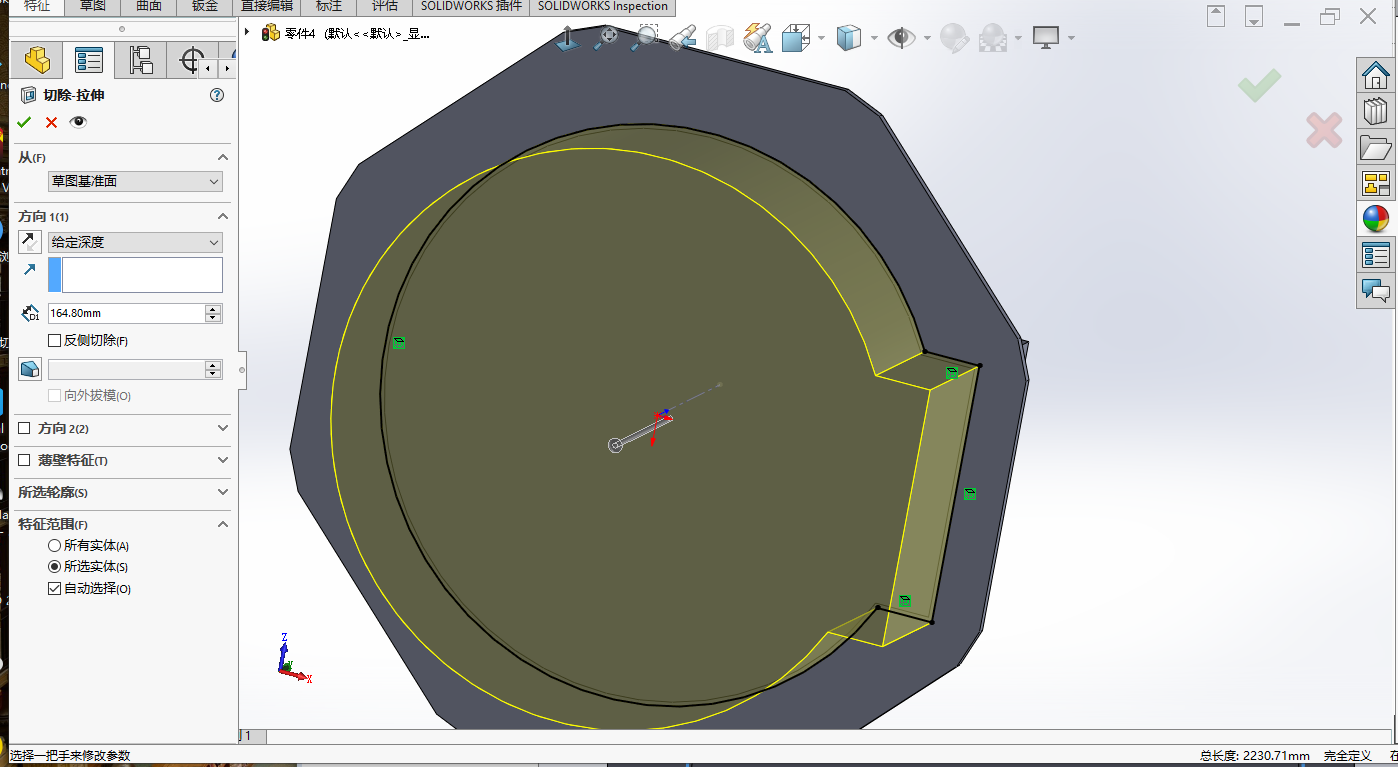Viewport: 1398px width, 767px height.
Task: Click the view orientation normal-to icon
Action: point(567,38)
